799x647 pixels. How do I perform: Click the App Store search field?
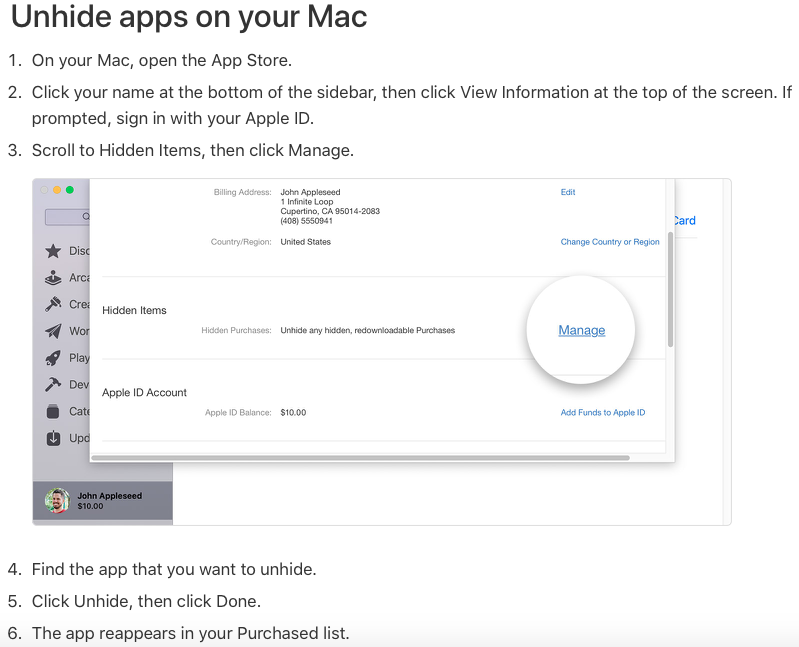pyautogui.click(x=67, y=217)
